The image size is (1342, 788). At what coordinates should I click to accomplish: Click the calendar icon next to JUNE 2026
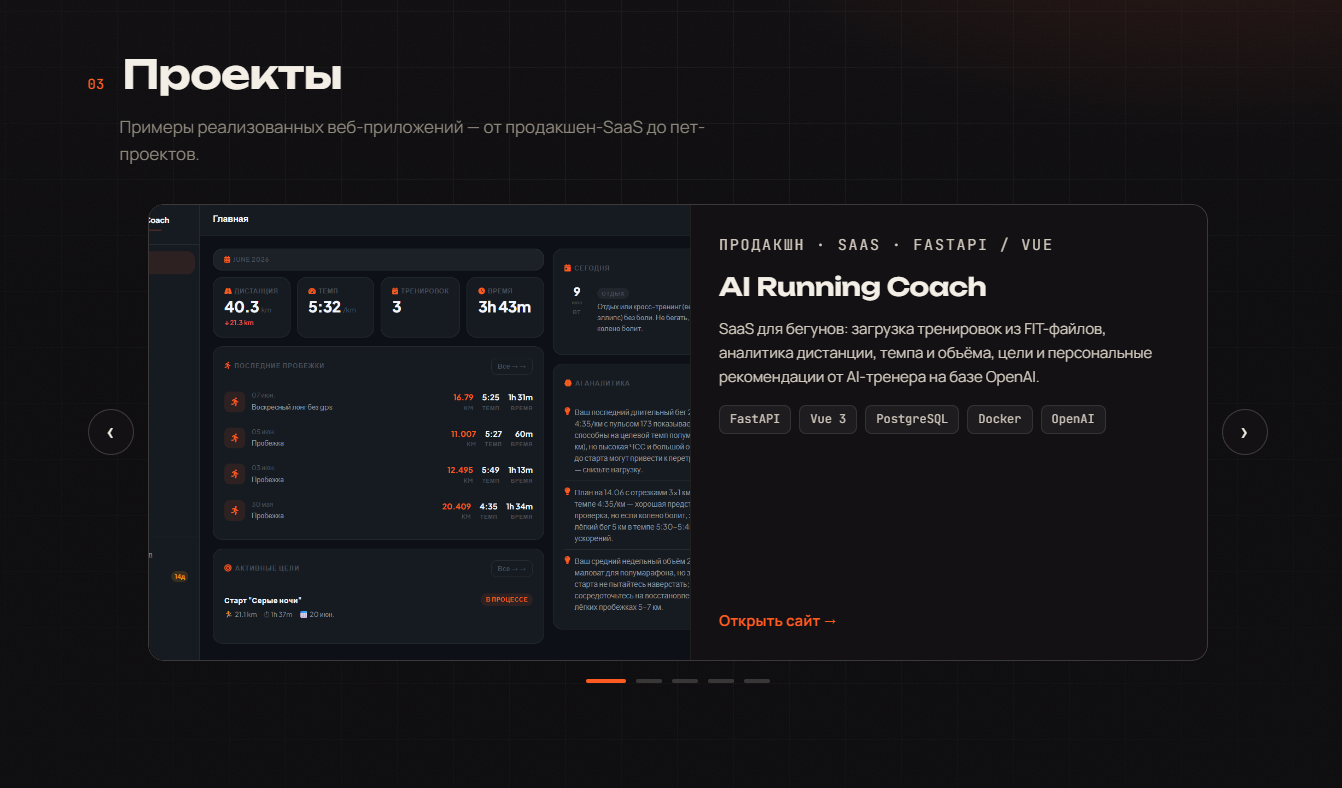pyautogui.click(x=227, y=260)
